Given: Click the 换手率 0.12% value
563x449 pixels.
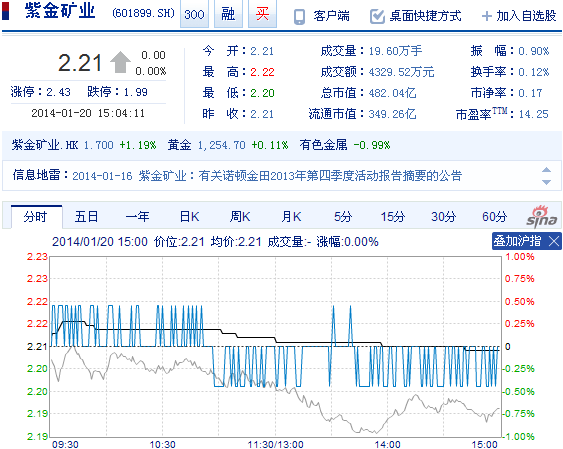Looking at the screenshot, I should click(x=534, y=72).
